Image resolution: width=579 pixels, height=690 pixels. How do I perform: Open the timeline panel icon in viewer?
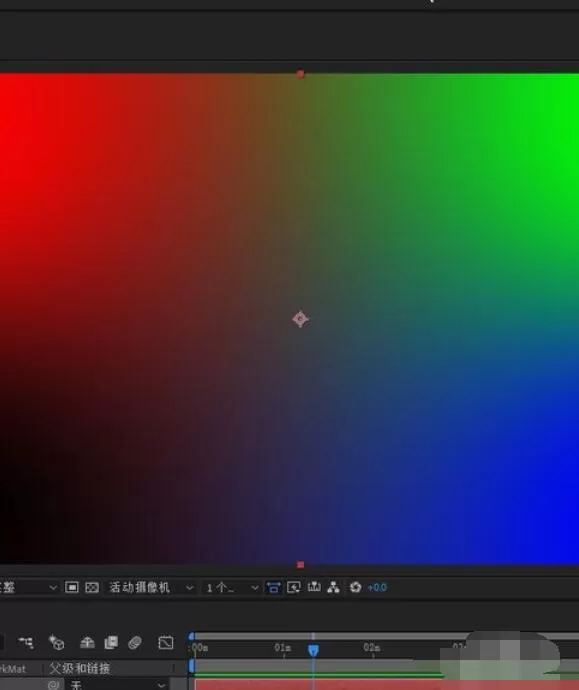tap(314, 587)
